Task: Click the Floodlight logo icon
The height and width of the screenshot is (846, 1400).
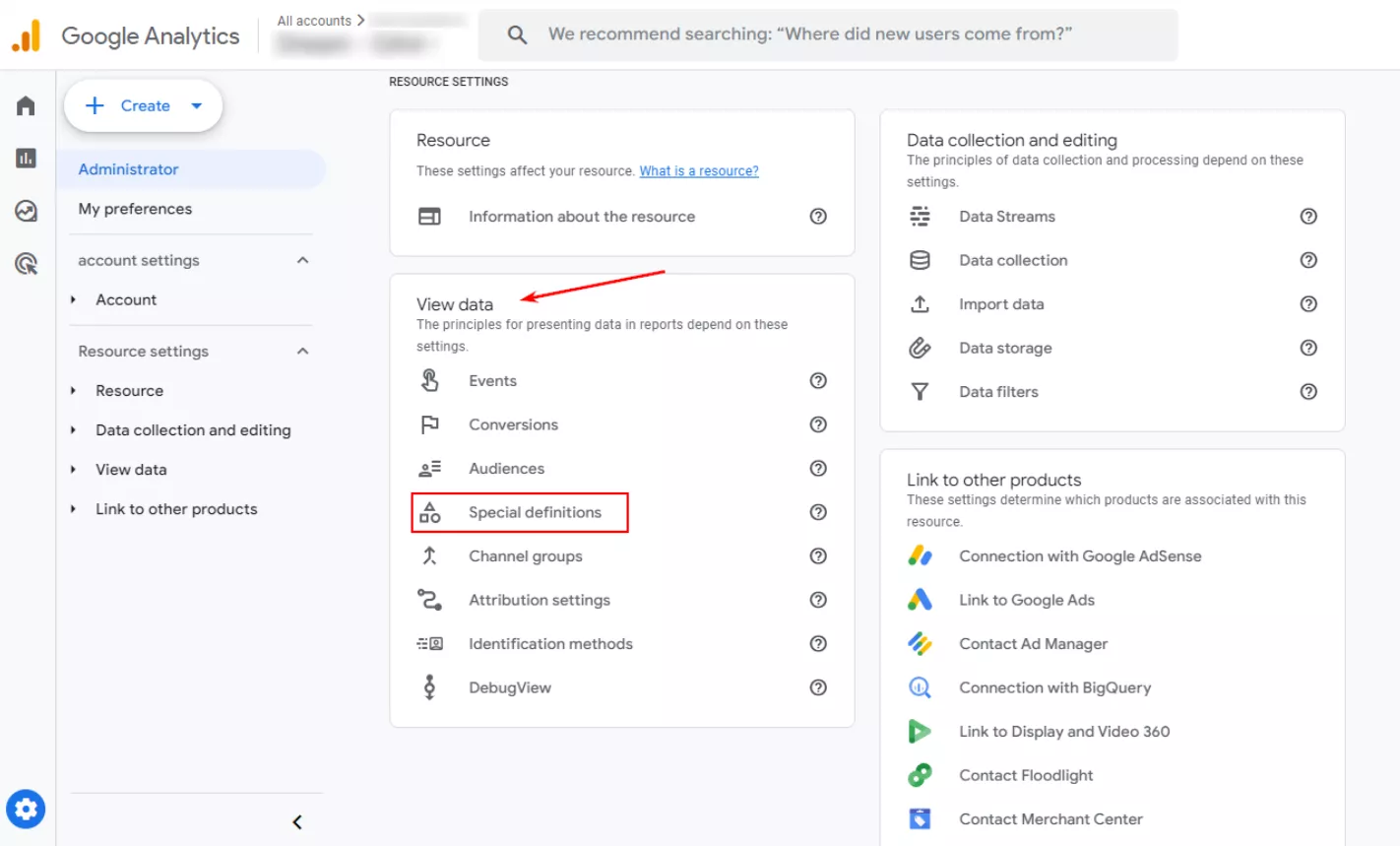Action: coord(920,775)
